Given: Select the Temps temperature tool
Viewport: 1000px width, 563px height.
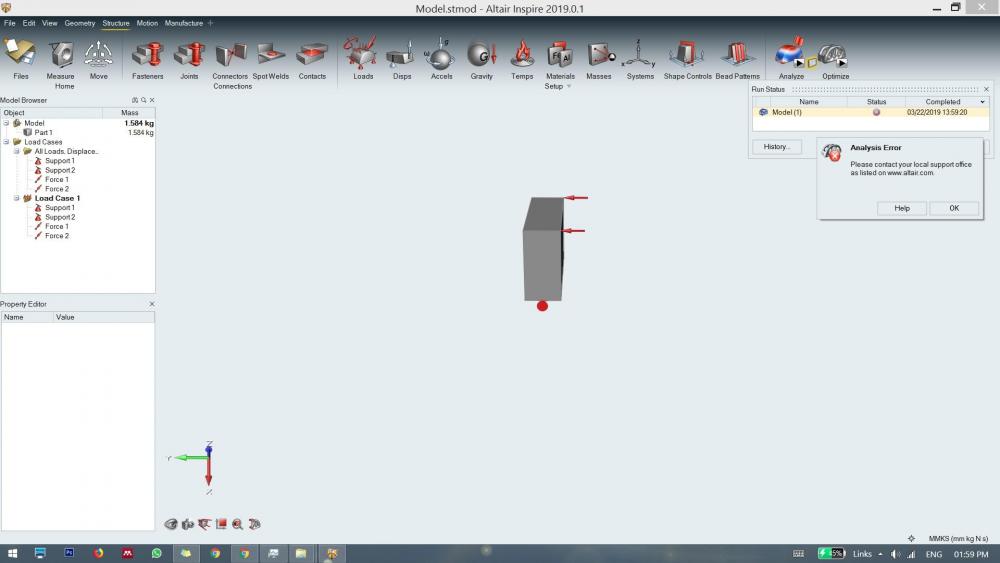Looking at the screenshot, I should click(x=522, y=54).
